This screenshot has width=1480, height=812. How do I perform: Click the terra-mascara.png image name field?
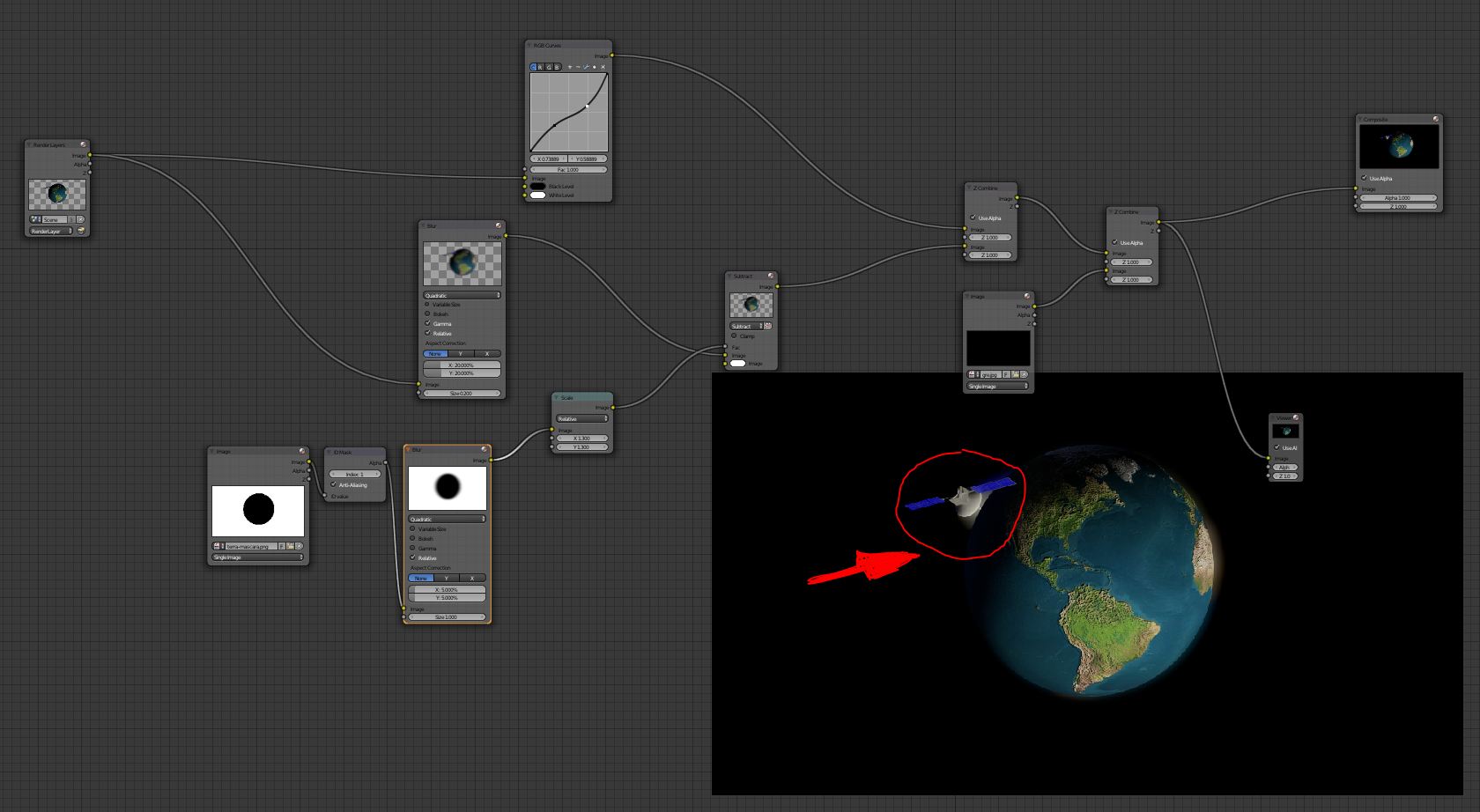point(250,546)
